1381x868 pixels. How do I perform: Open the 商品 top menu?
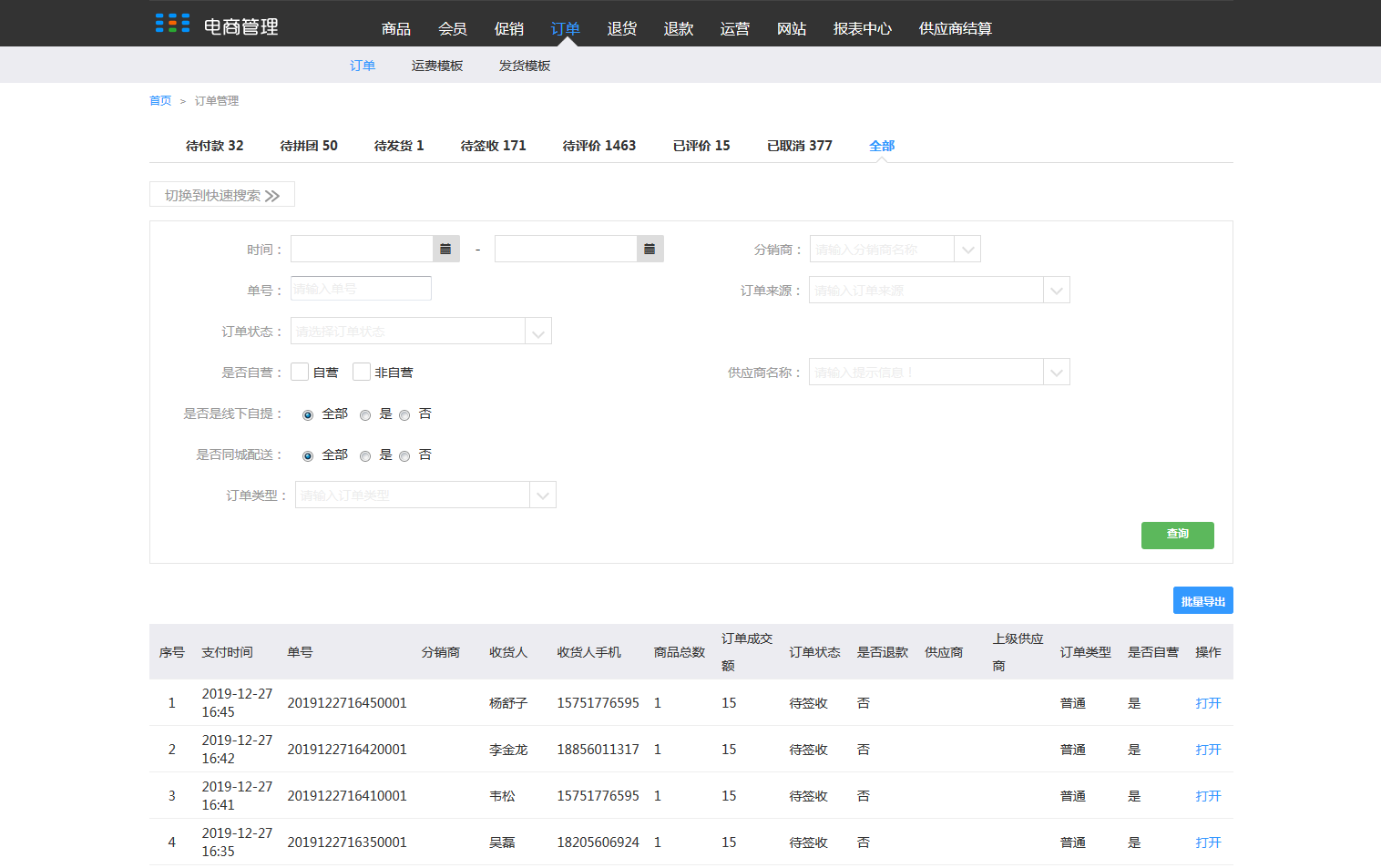[396, 28]
